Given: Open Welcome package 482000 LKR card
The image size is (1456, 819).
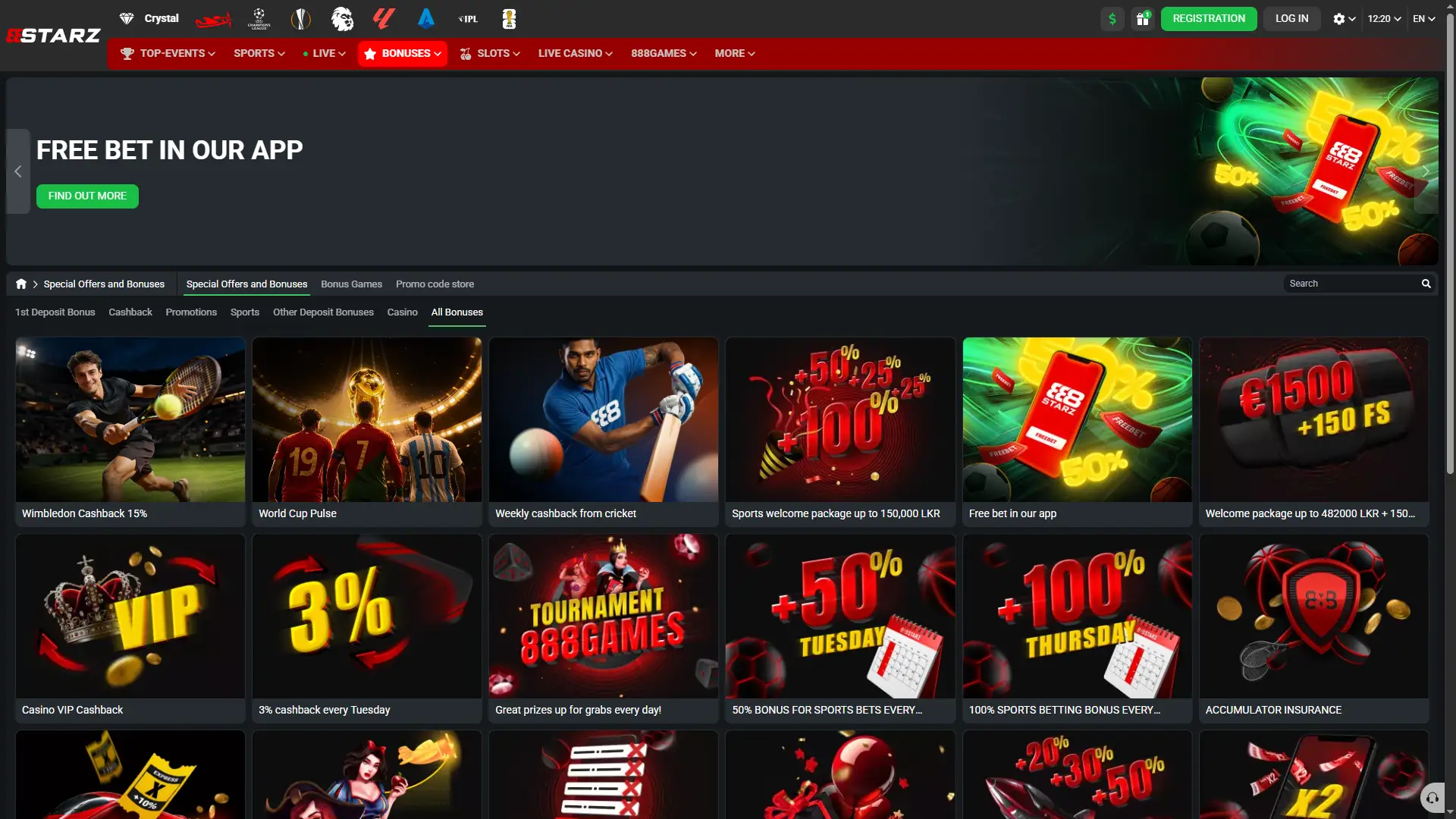Looking at the screenshot, I should click(1313, 432).
